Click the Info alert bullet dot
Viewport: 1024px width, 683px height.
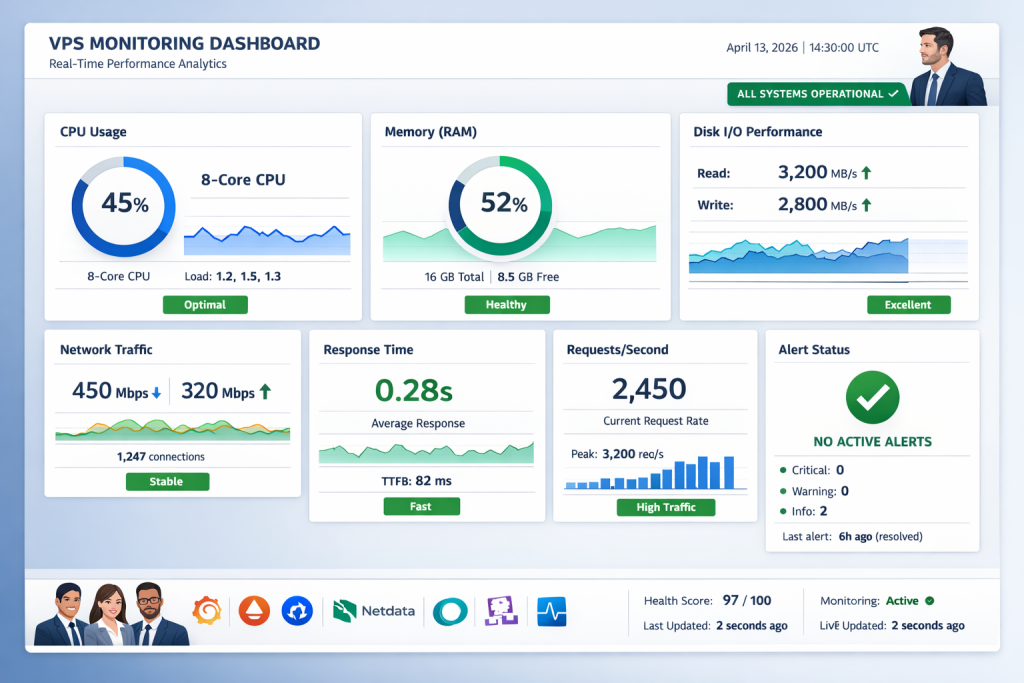coord(783,511)
